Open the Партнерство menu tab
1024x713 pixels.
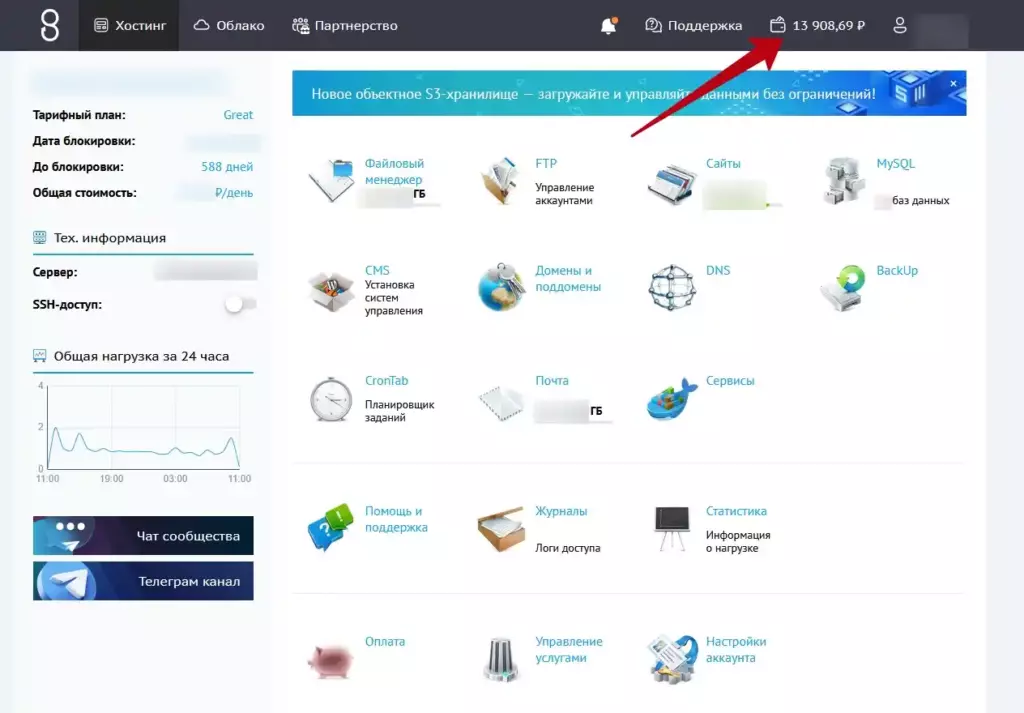pyautogui.click(x=345, y=25)
